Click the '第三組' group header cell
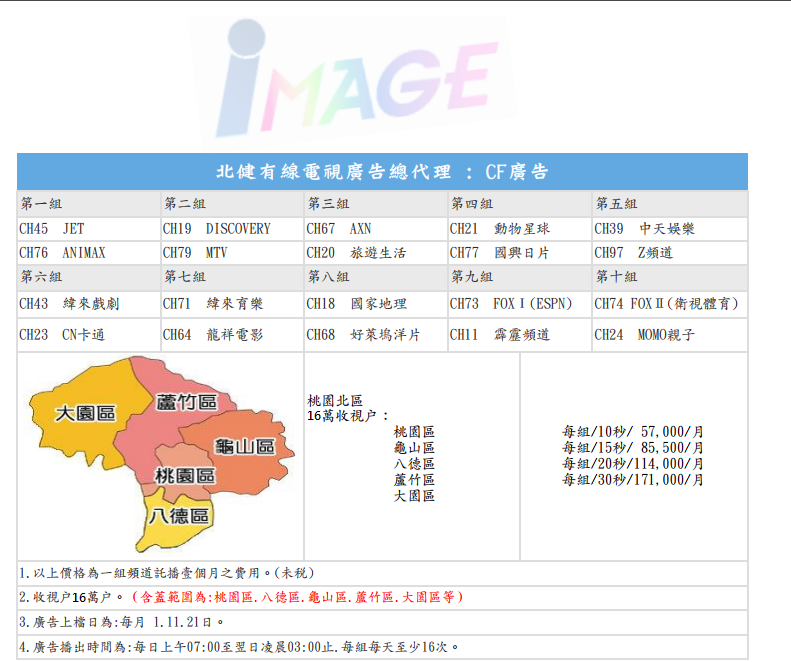The height and width of the screenshot is (662, 791). (x=376, y=204)
